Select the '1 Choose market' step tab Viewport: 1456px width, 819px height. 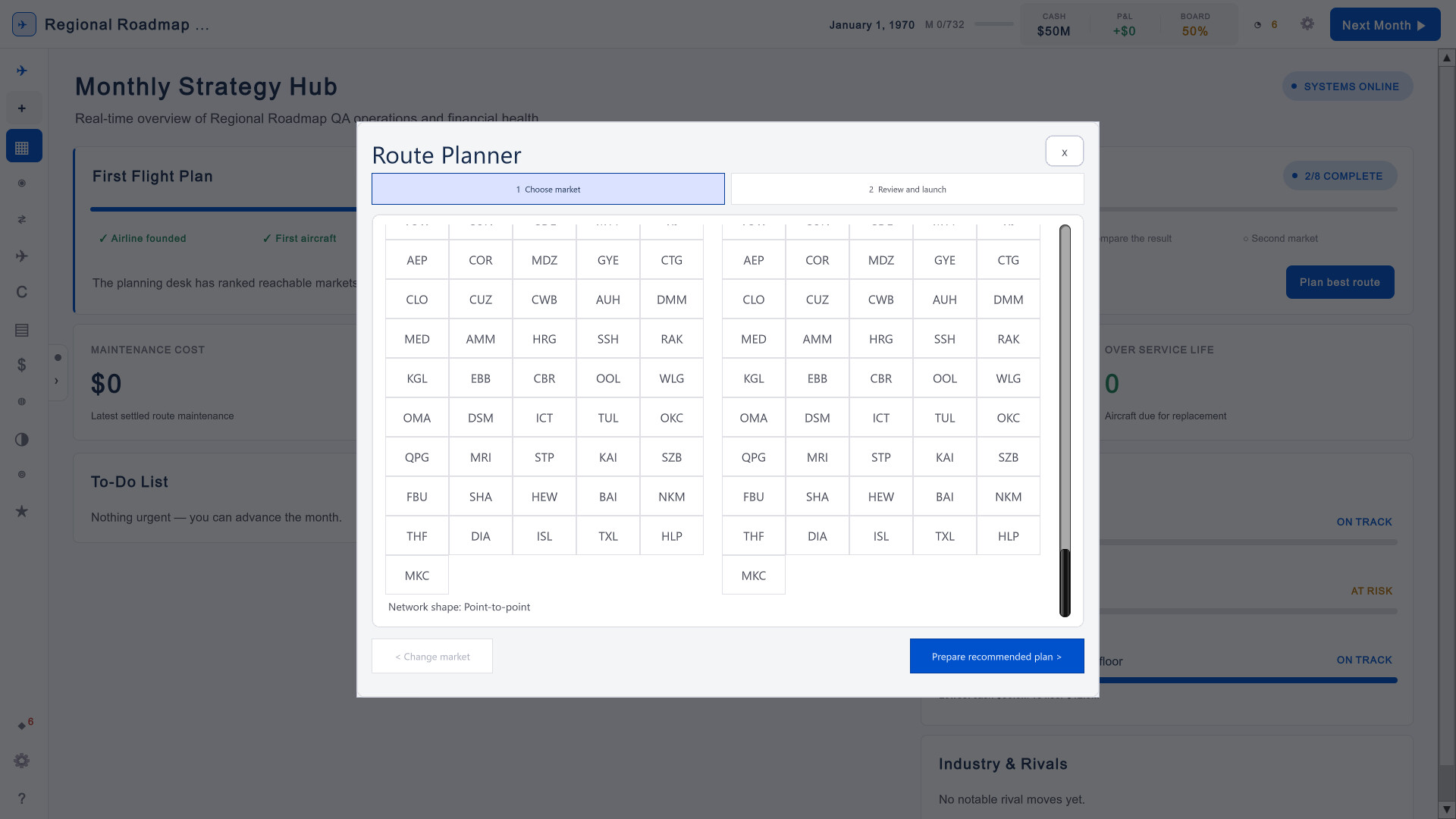coord(548,189)
